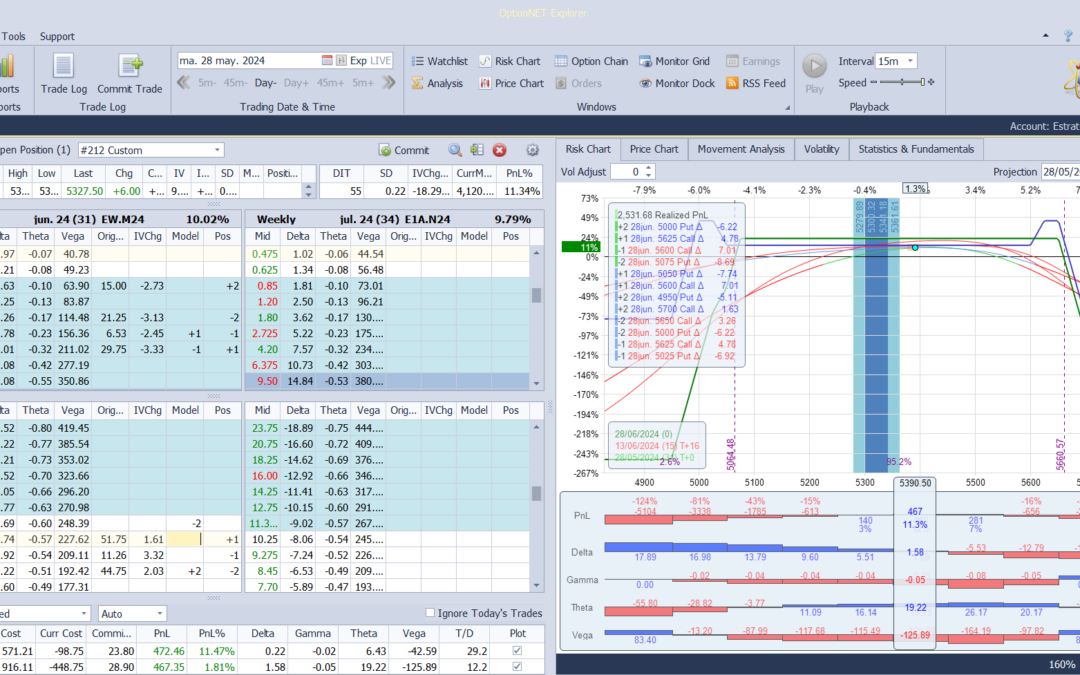Click the trading date text field

[248, 61]
